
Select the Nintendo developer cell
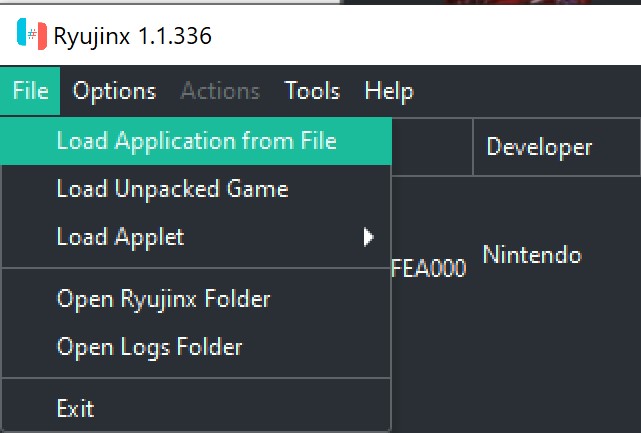click(x=532, y=255)
